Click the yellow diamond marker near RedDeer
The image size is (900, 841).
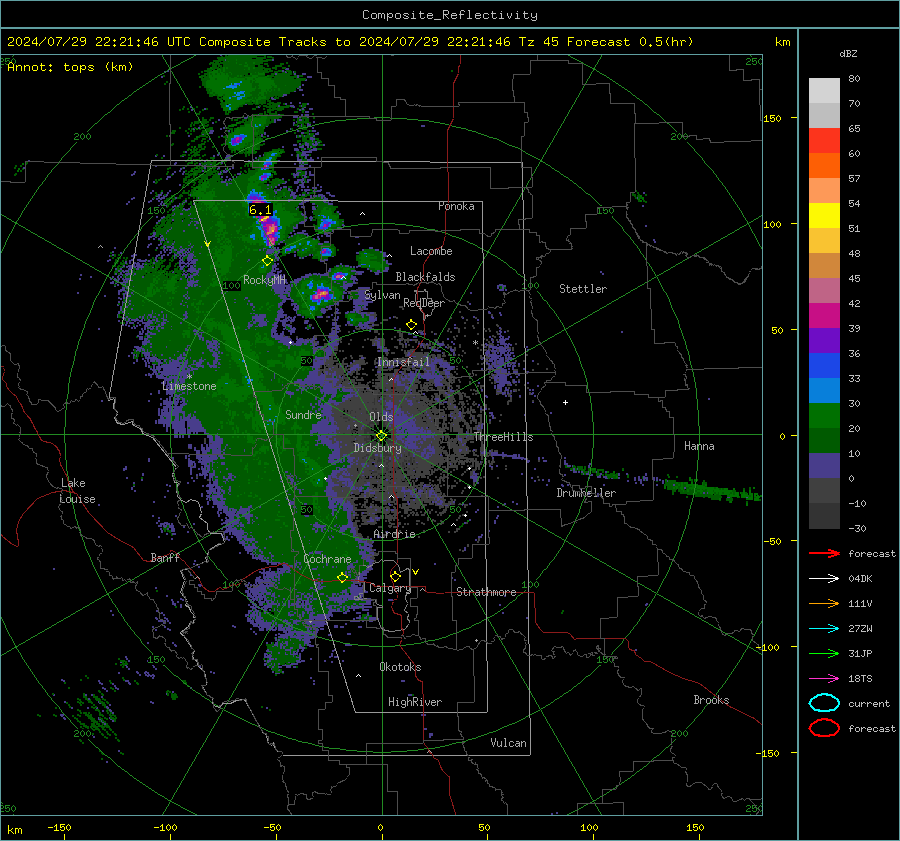tap(411, 325)
